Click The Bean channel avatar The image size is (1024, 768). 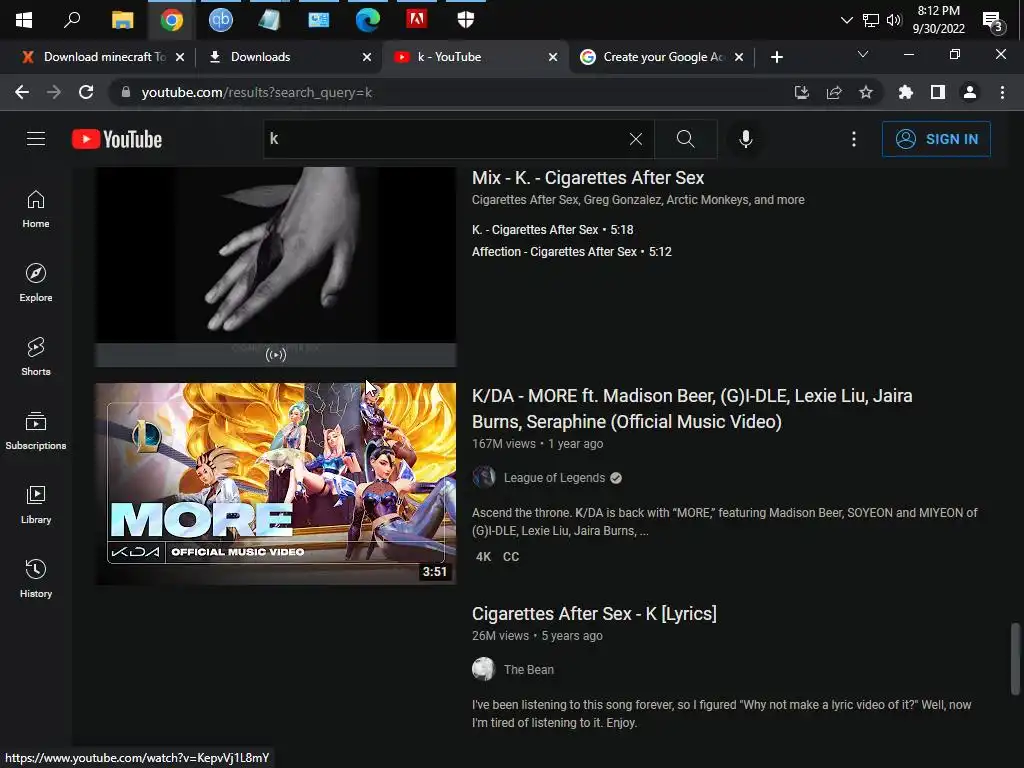(484, 669)
